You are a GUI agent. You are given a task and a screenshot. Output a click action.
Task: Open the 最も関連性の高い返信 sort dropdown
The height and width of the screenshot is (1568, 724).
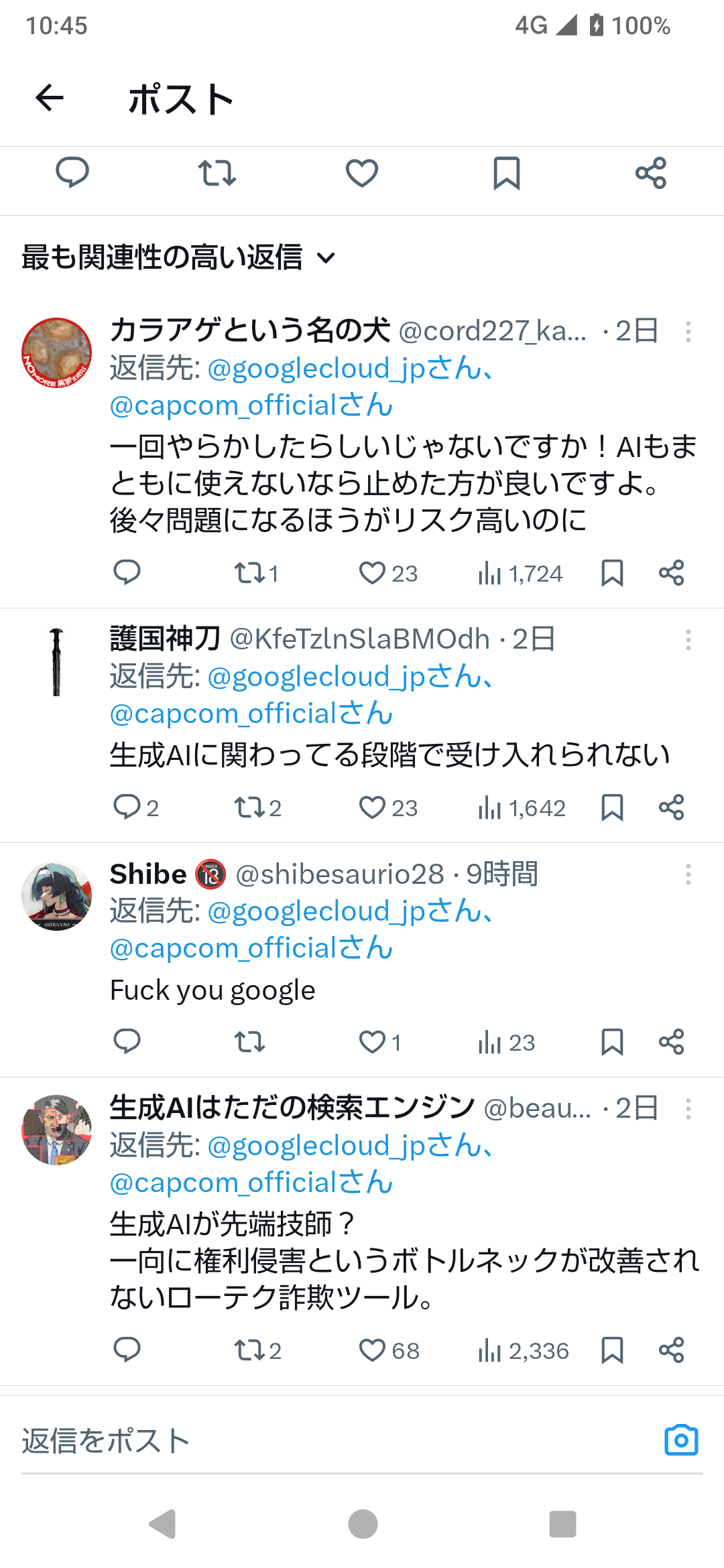tap(178, 258)
